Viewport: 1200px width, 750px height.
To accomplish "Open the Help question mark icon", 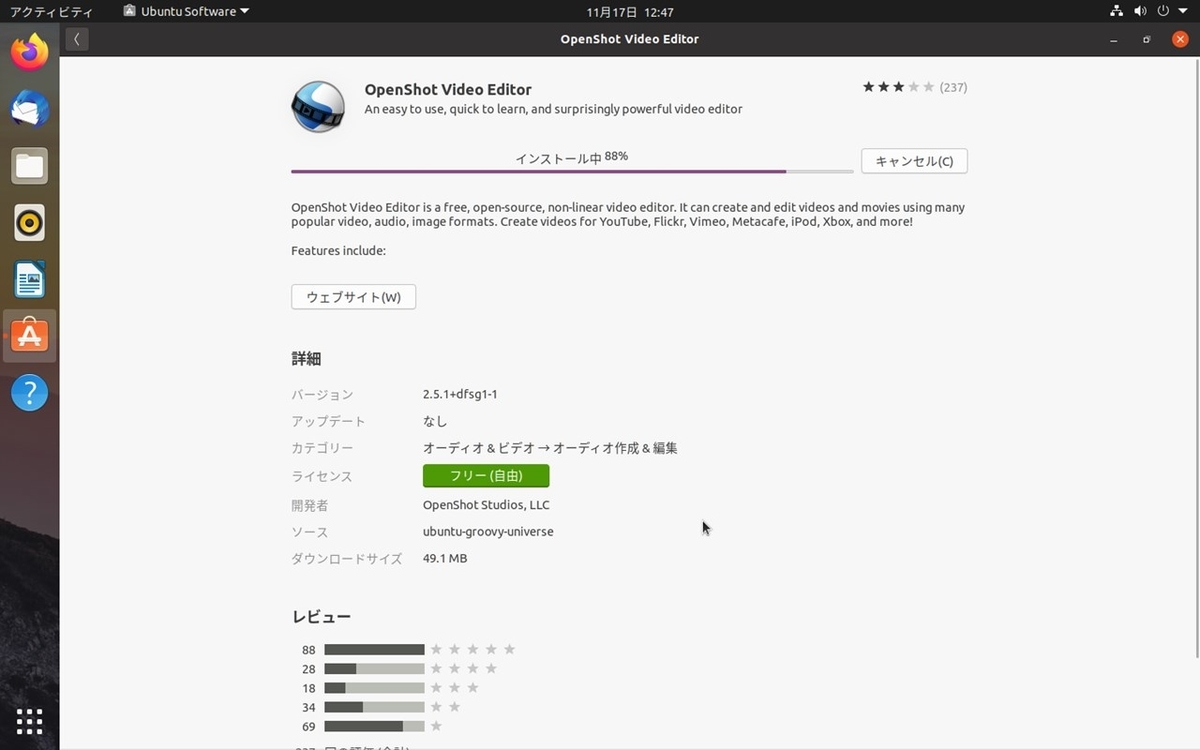I will click(x=30, y=393).
